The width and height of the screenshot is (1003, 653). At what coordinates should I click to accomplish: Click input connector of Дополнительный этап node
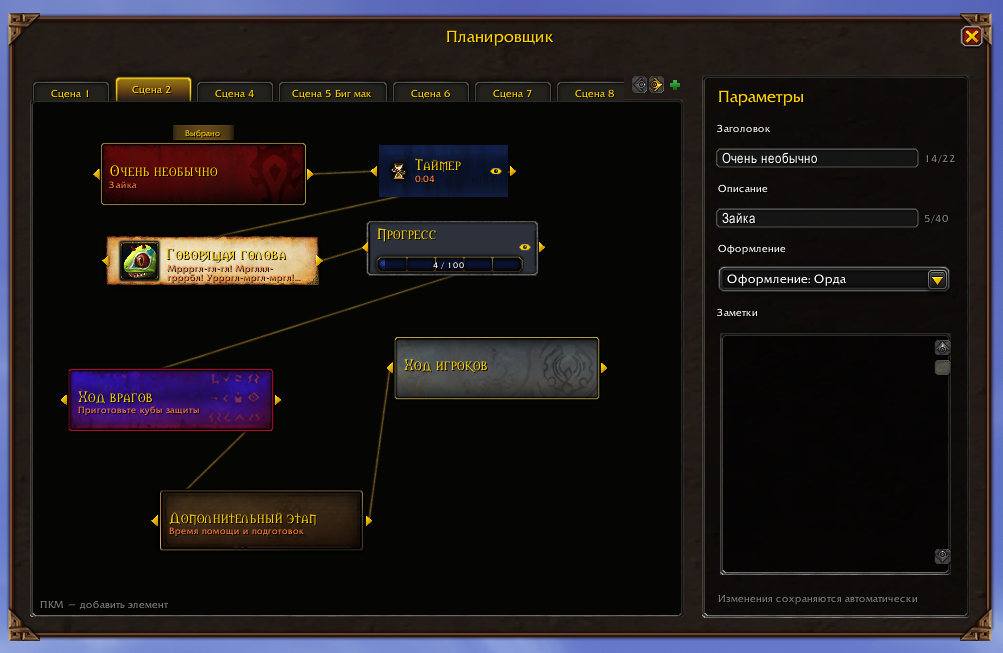tap(155, 521)
